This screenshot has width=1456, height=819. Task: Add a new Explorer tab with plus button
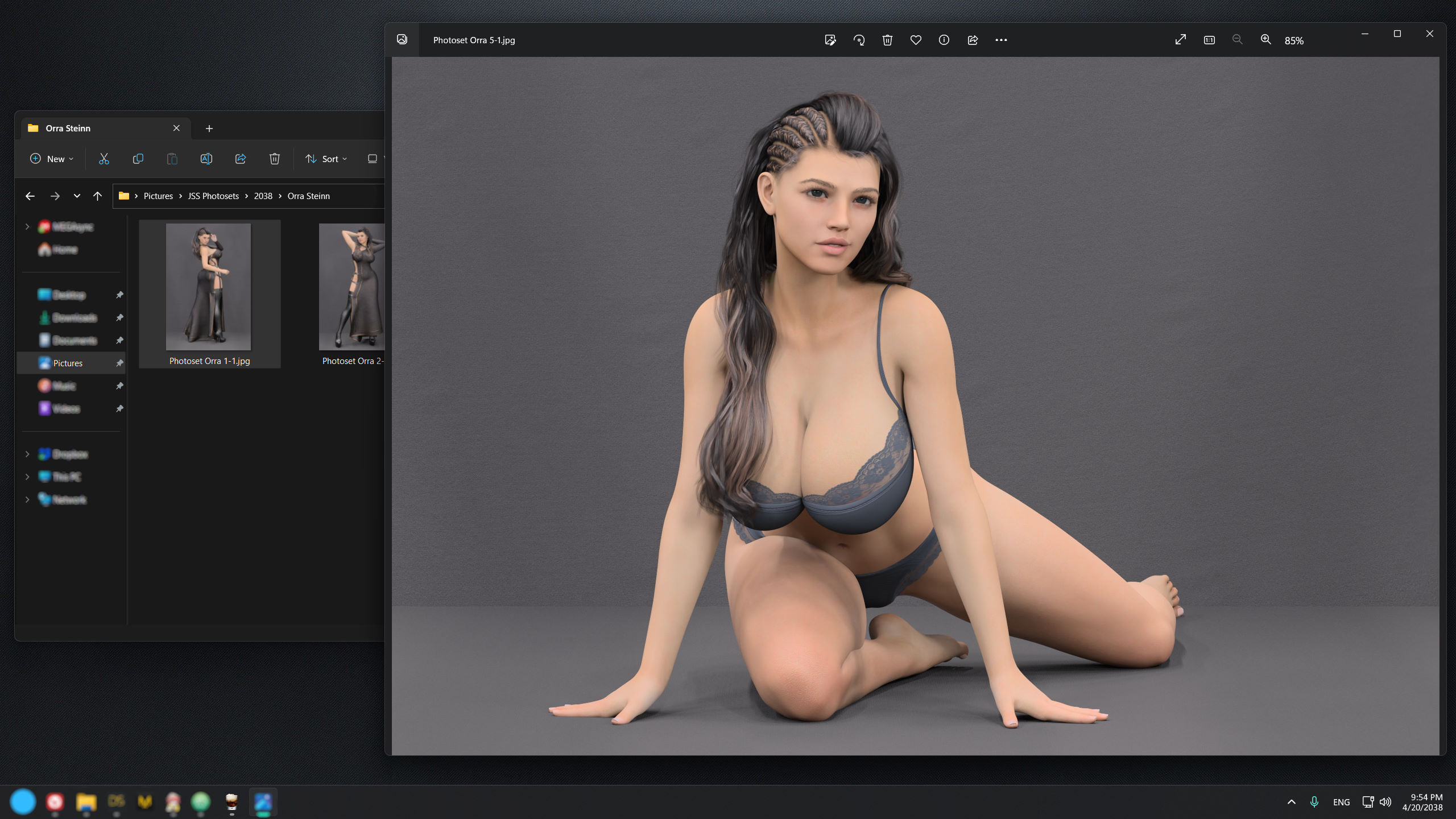[x=209, y=129]
